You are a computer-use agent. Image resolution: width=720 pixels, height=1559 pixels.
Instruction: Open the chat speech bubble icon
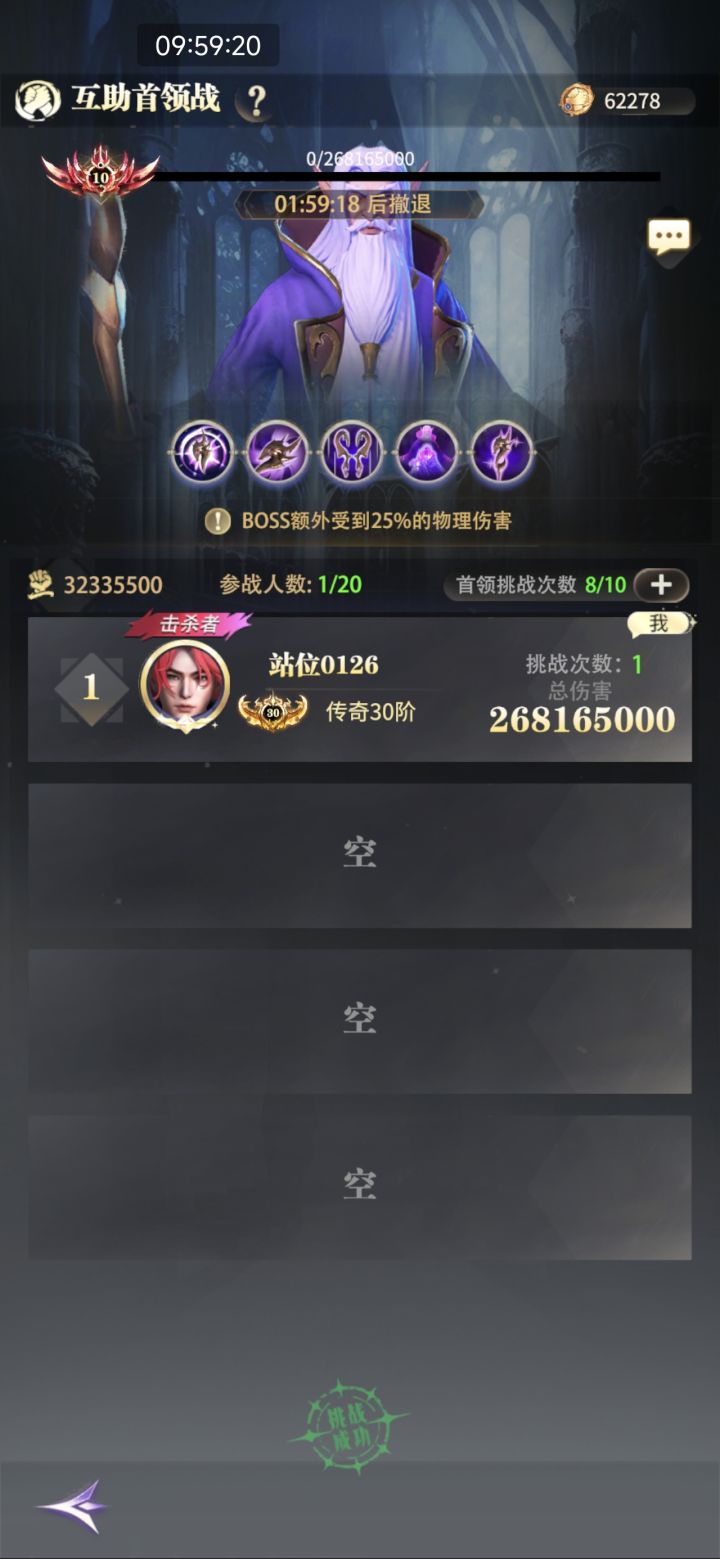pos(669,238)
